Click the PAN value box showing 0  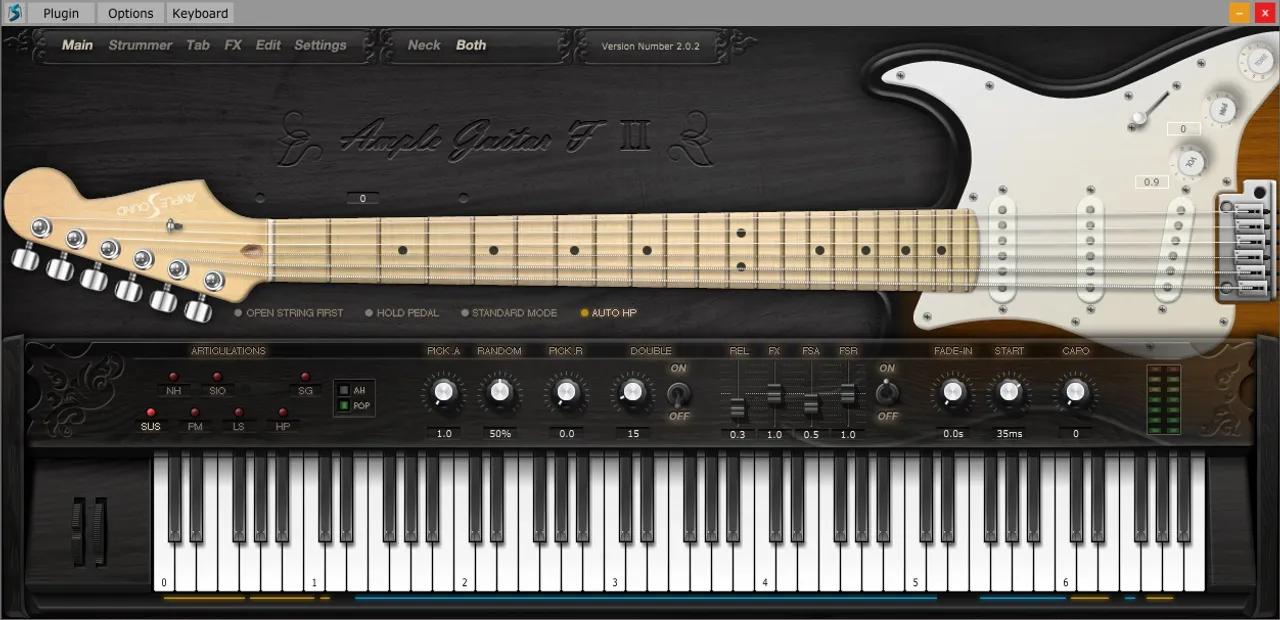click(1183, 129)
